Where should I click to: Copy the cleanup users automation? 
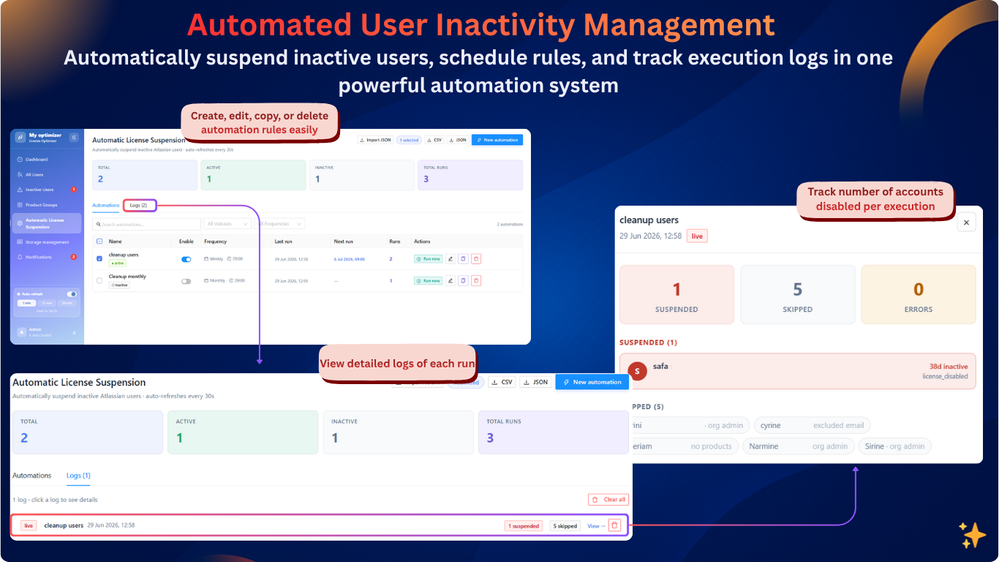[x=463, y=259]
